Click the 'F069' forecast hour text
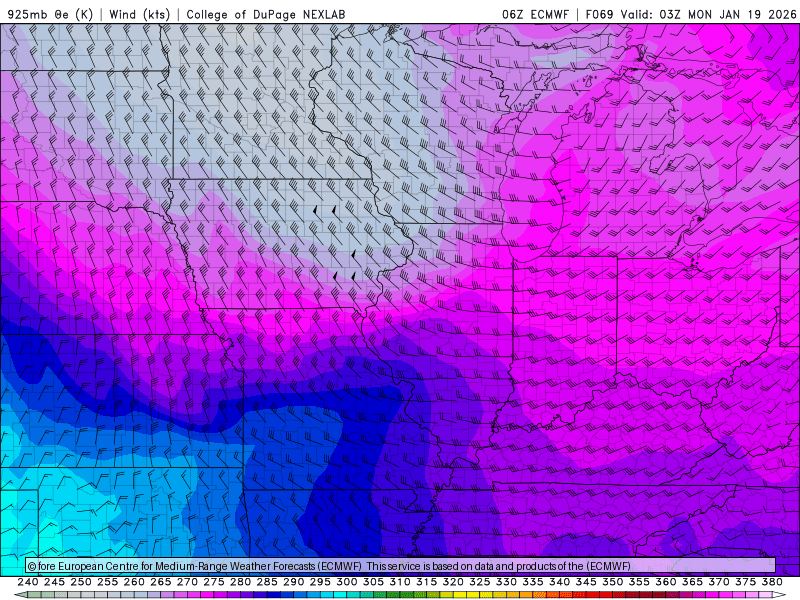Screen dimensions: 800x600 point(599,14)
